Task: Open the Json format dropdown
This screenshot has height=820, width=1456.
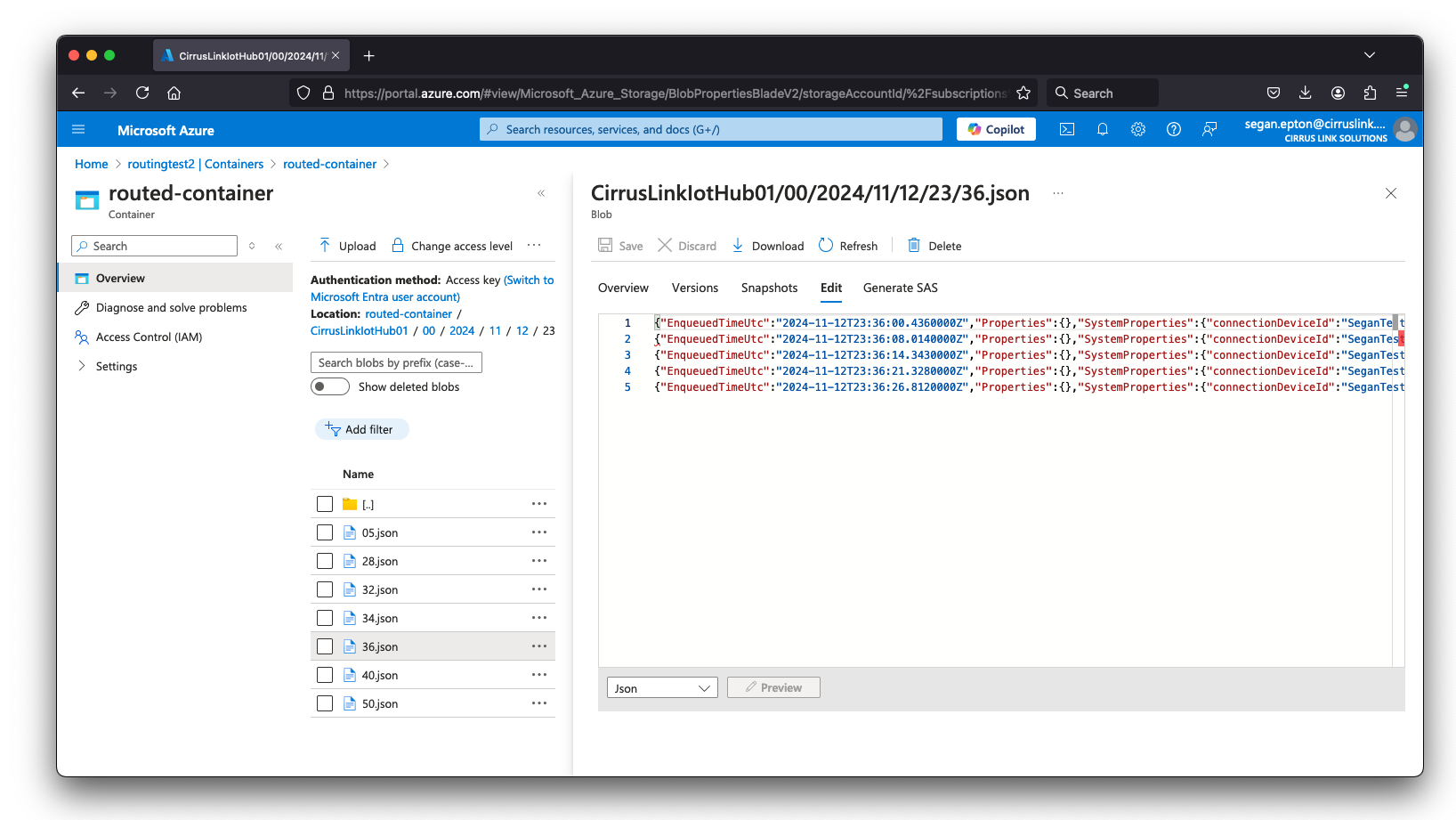Action: 662,688
